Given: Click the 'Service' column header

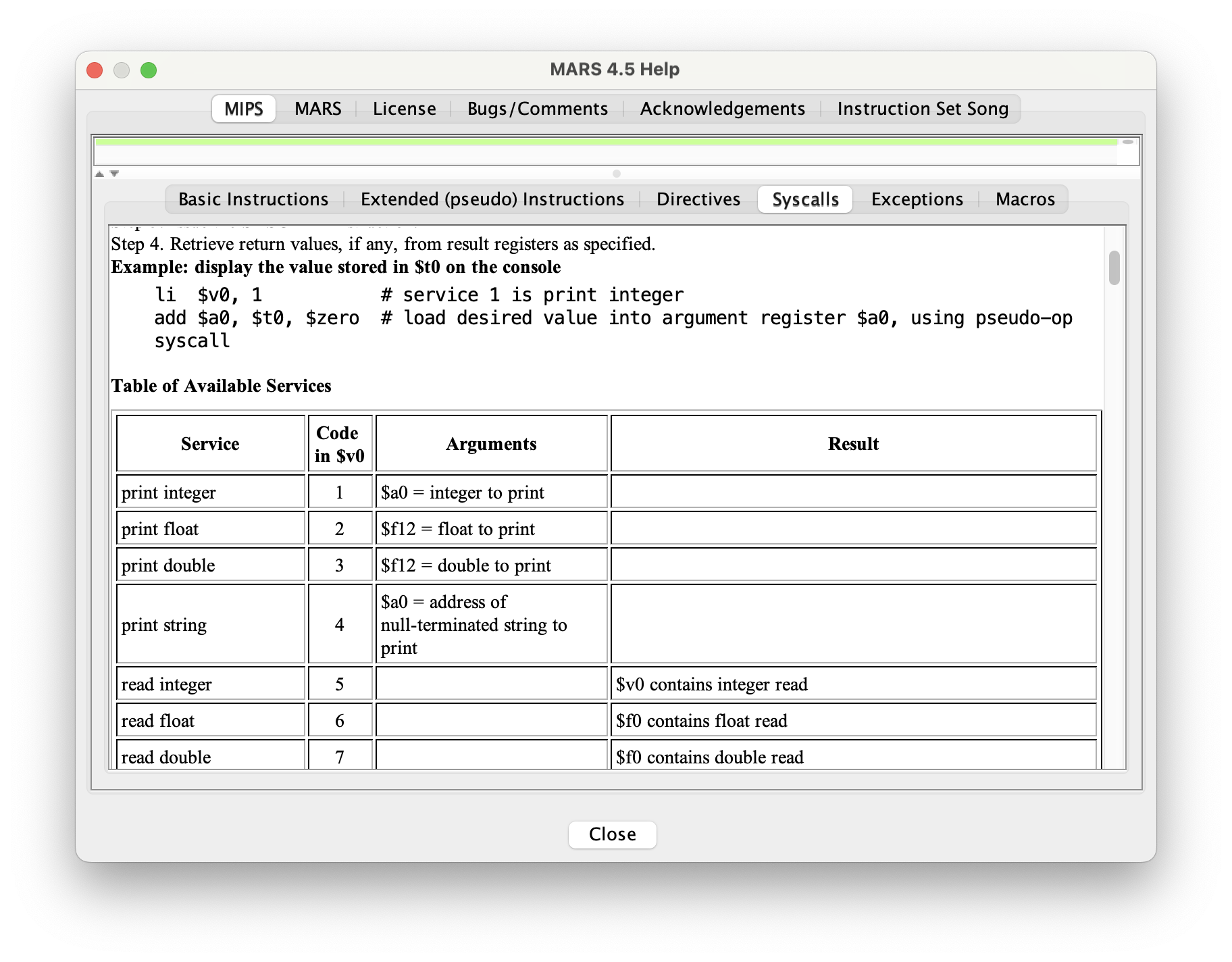Looking at the screenshot, I should (211, 444).
